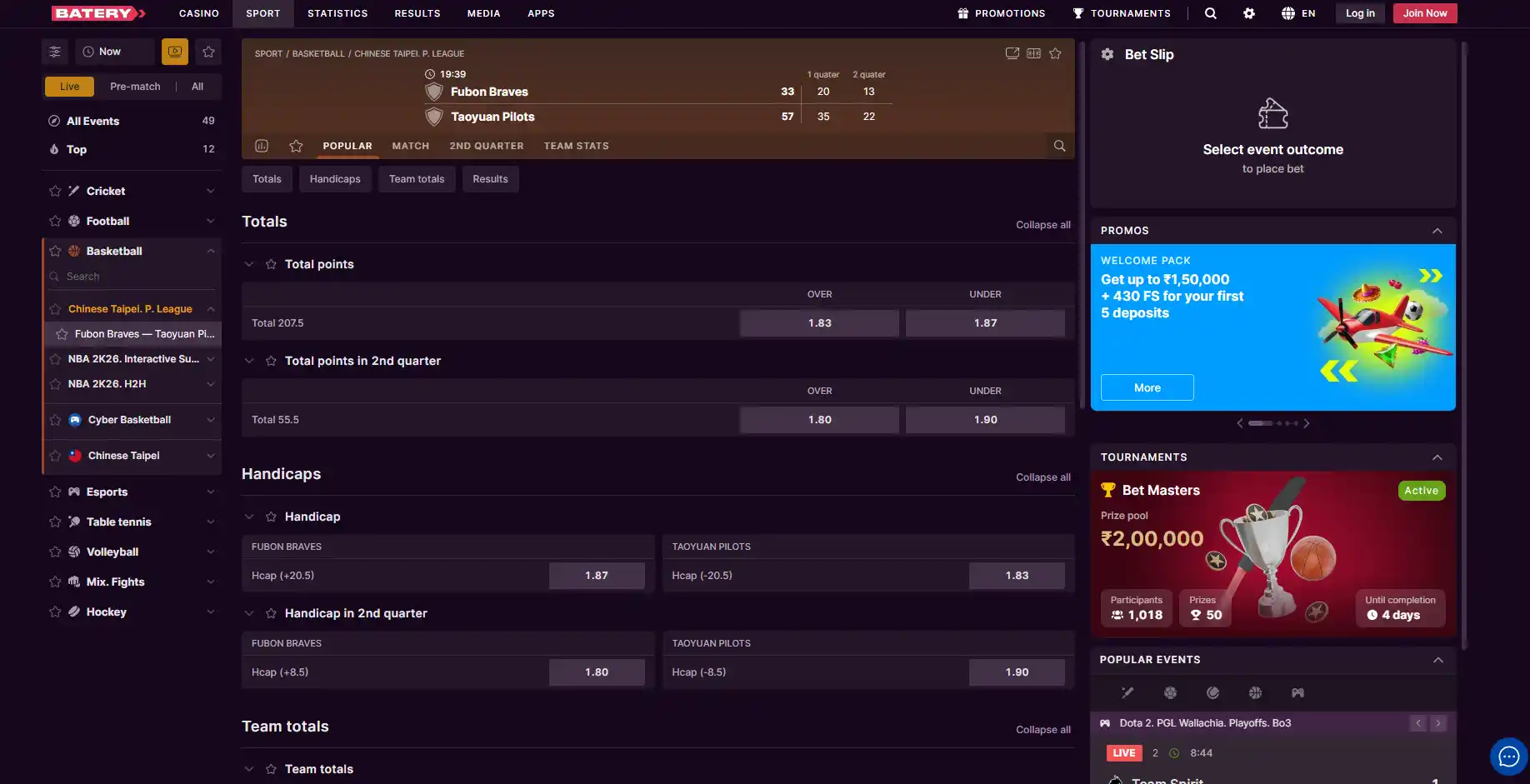The height and width of the screenshot is (784, 1530).
Task: Click the Batery logo
Action: pyautogui.click(x=98, y=13)
